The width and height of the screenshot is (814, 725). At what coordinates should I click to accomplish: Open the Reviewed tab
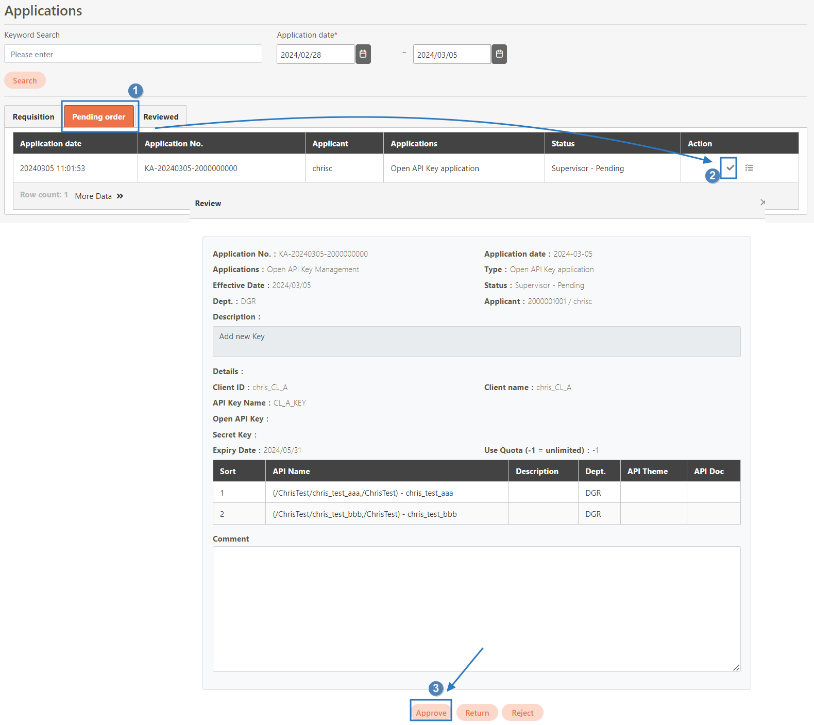(160, 117)
